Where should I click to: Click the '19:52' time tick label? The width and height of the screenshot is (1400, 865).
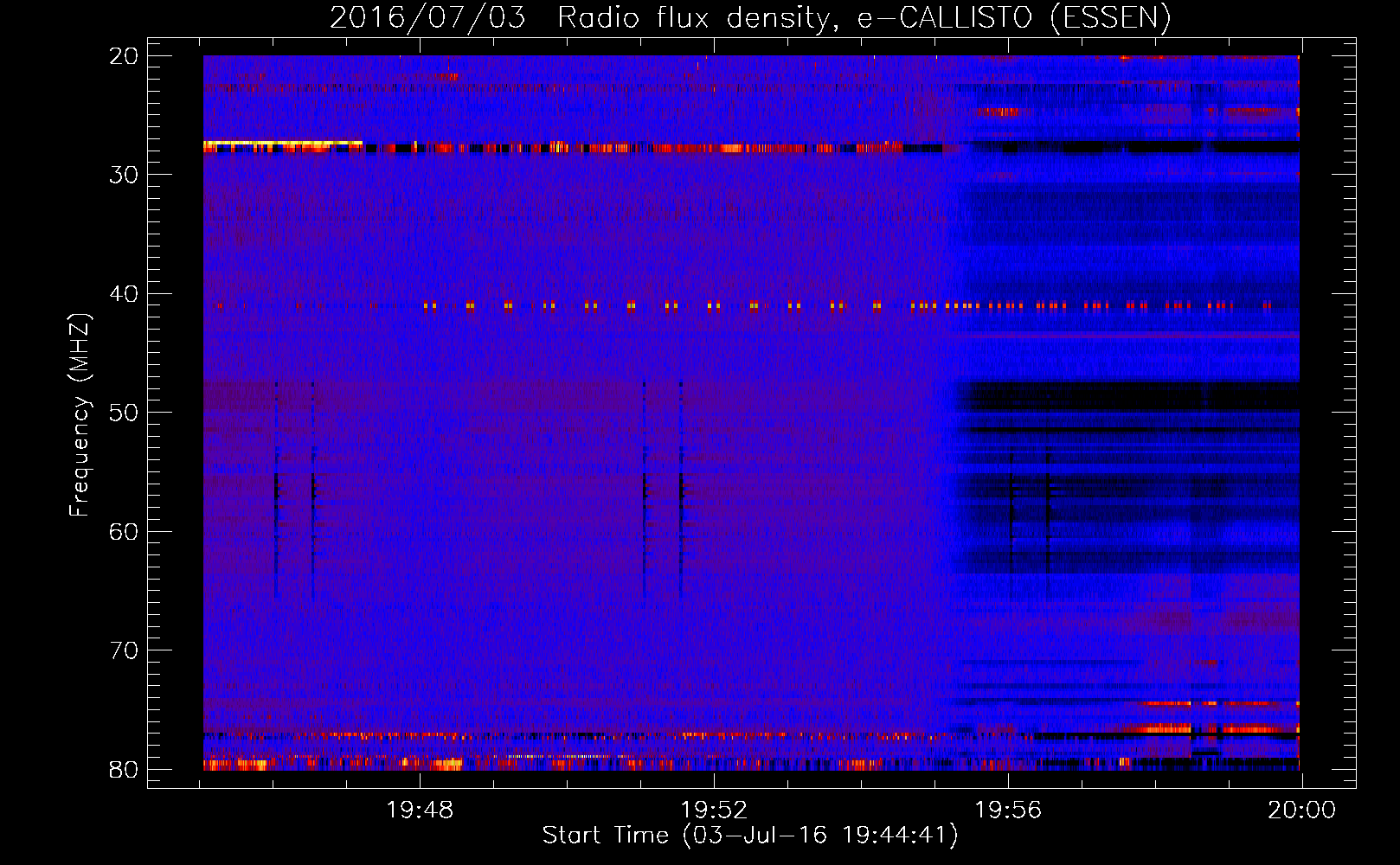(714, 811)
